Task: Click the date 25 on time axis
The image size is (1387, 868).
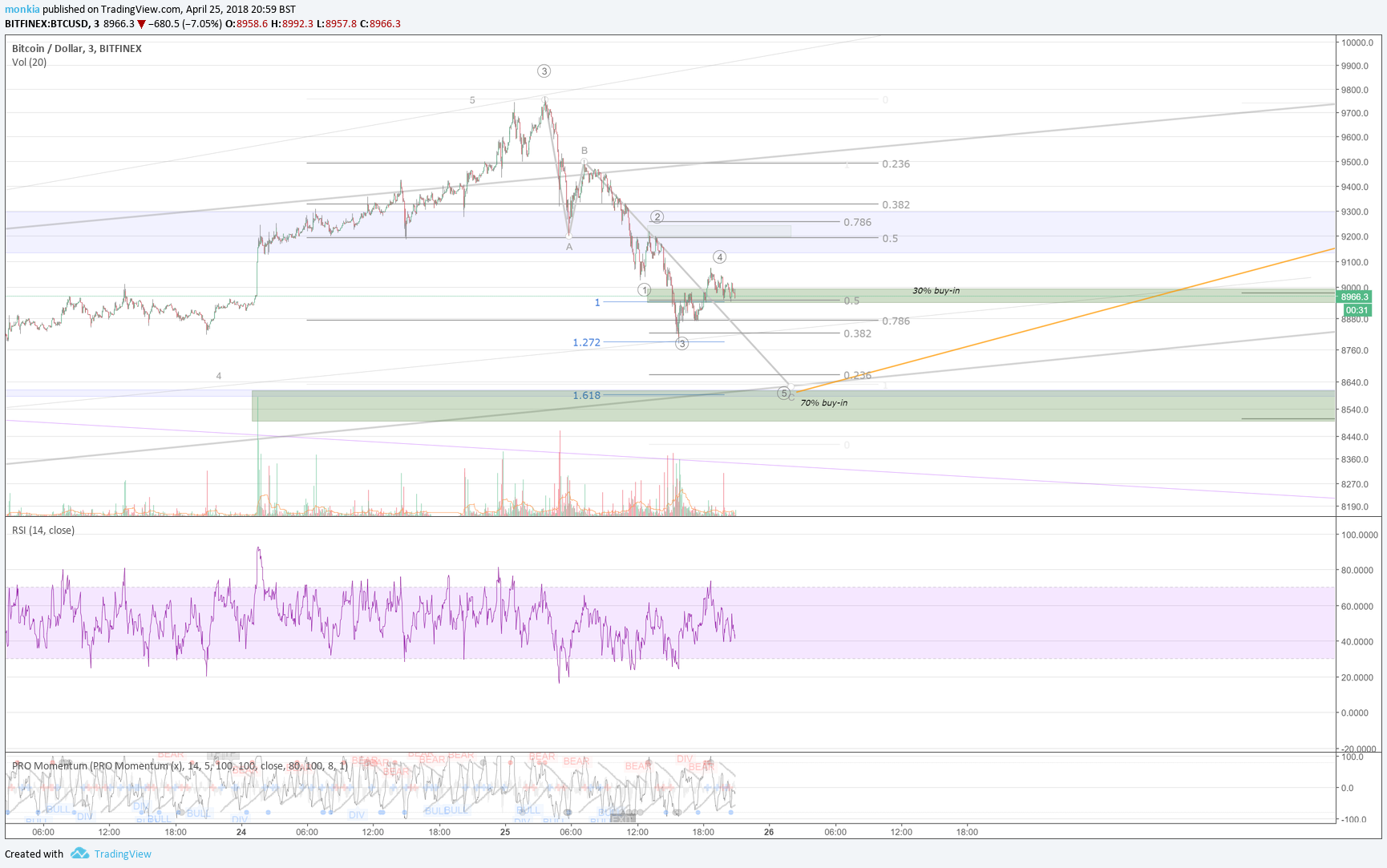Action: (x=505, y=832)
